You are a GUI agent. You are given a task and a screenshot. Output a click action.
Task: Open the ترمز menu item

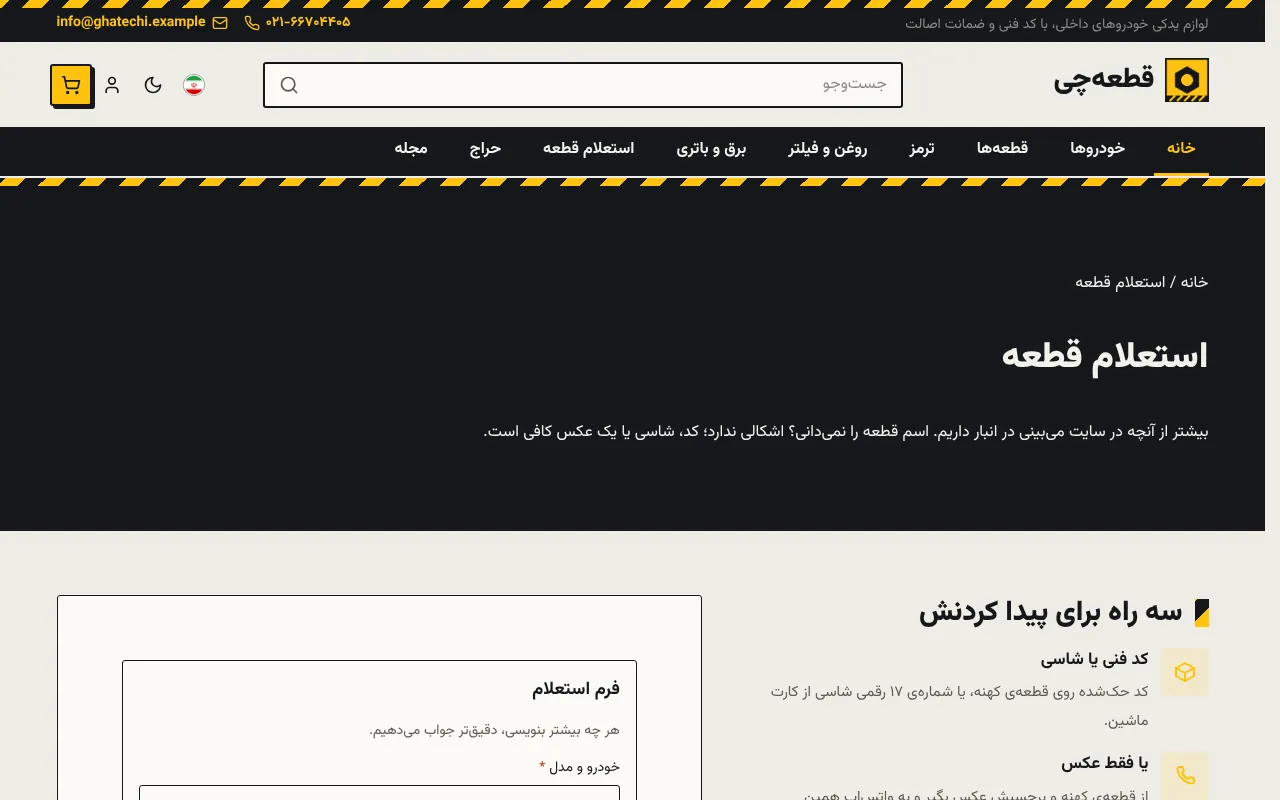pos(922,149)
